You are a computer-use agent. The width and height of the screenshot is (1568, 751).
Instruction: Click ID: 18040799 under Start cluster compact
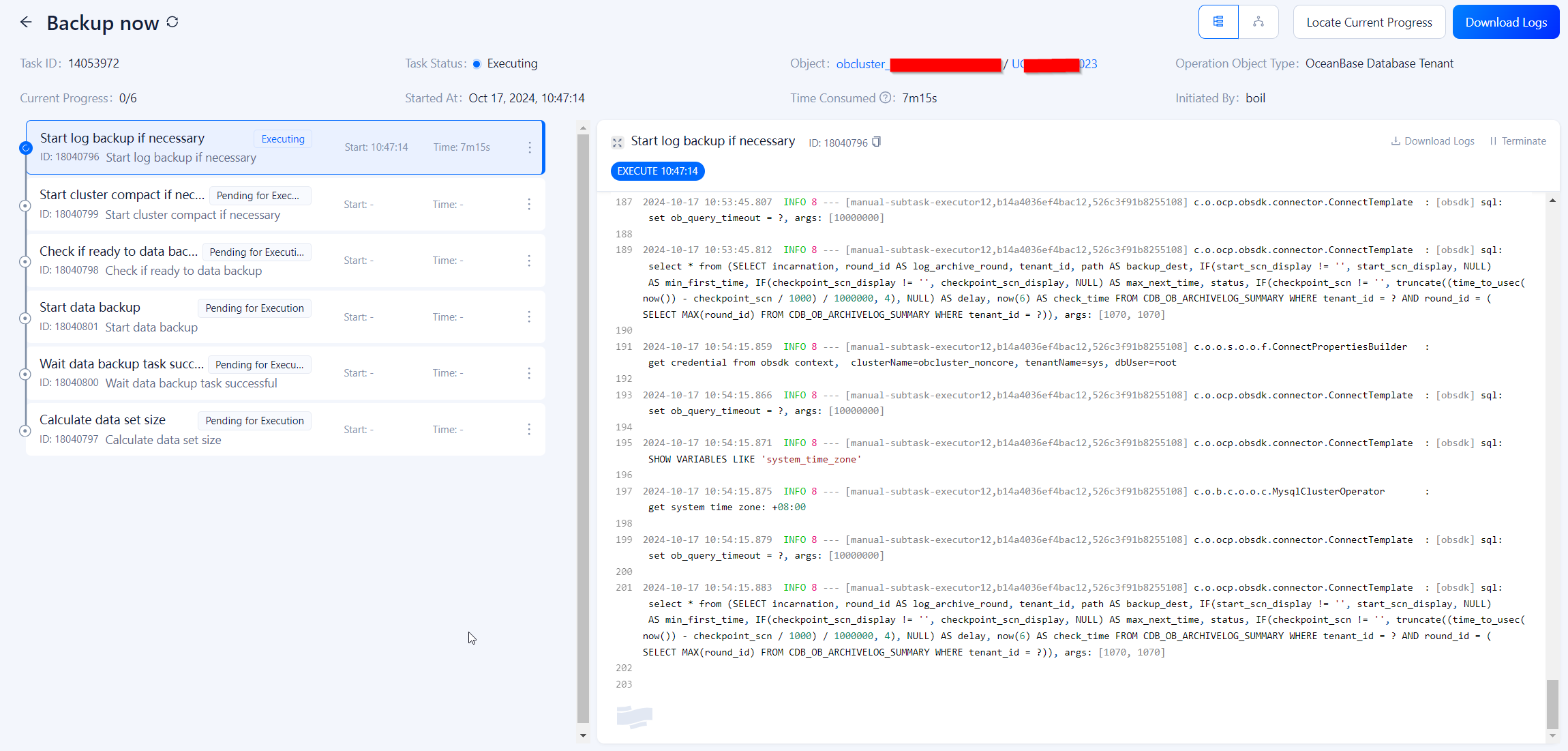[69, 214]
